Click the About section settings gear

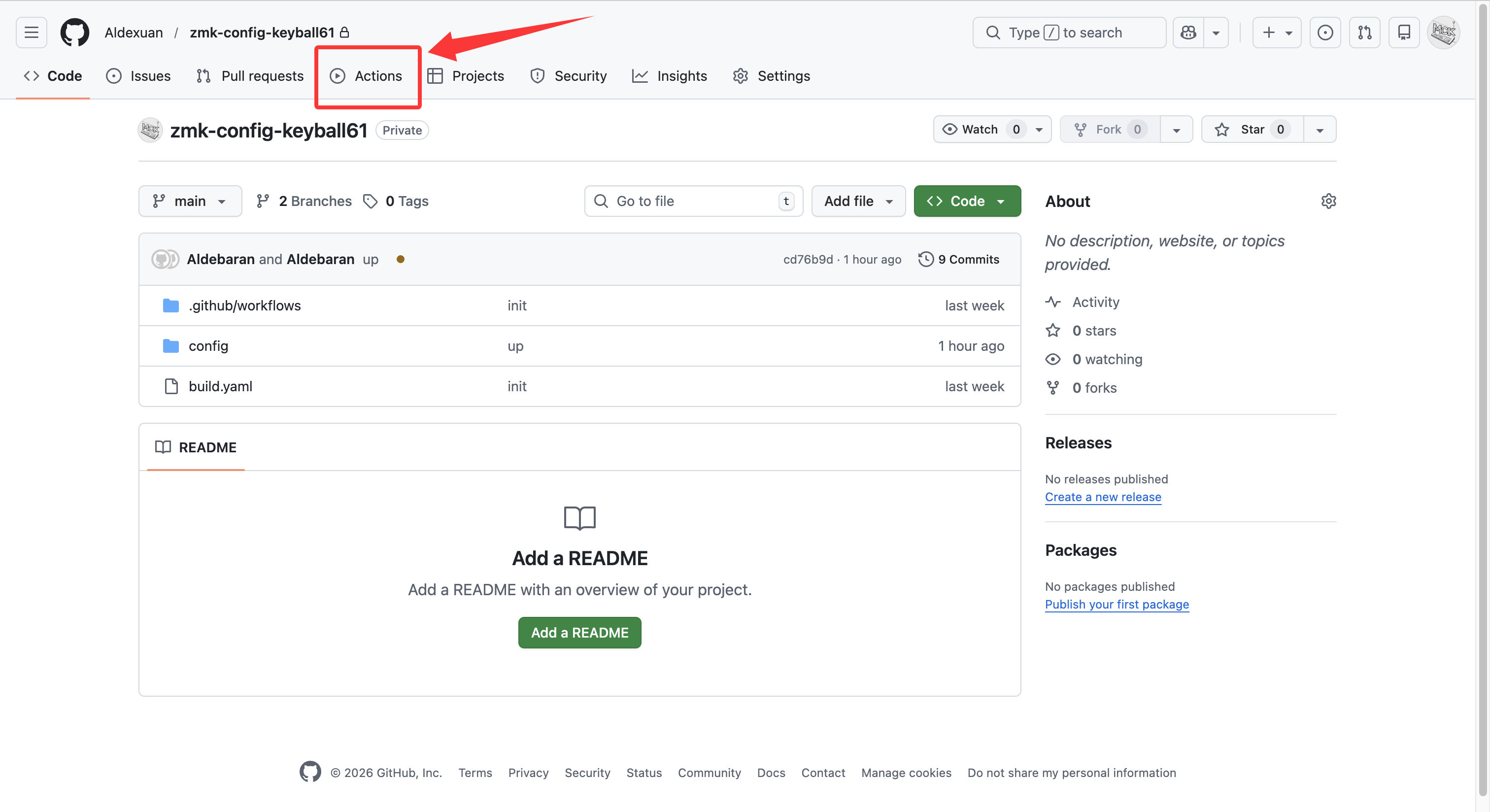point(1328,201)
